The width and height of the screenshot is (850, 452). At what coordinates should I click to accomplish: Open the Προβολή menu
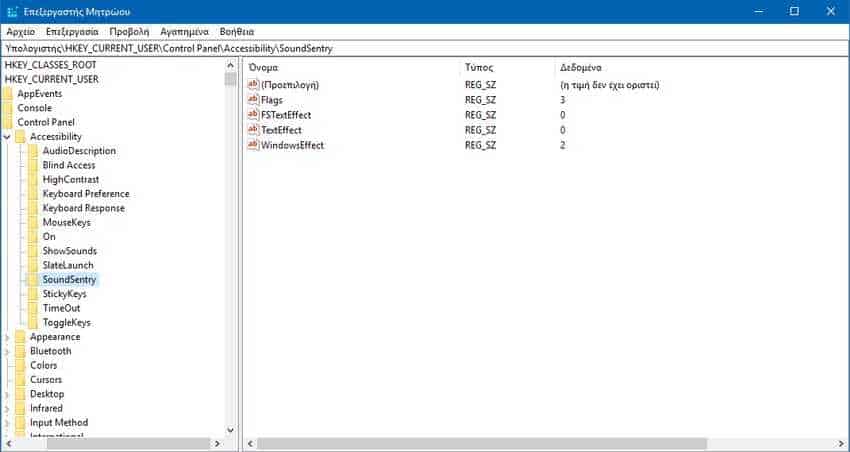click(x=129, y=31)
